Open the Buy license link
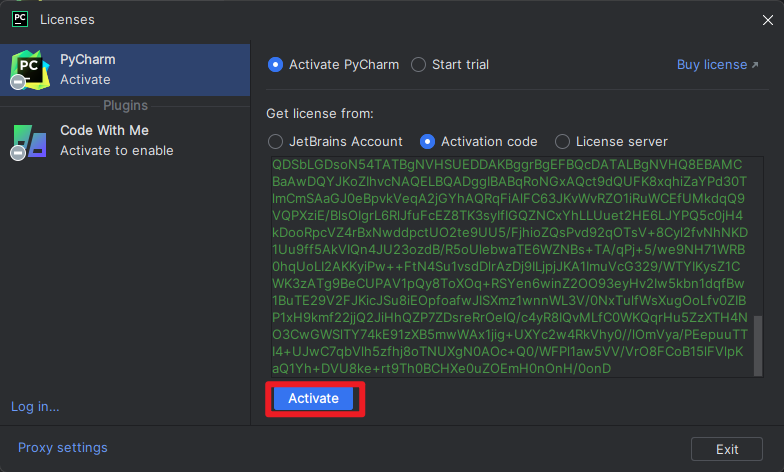Screen dimensions: 784x472 718,64
